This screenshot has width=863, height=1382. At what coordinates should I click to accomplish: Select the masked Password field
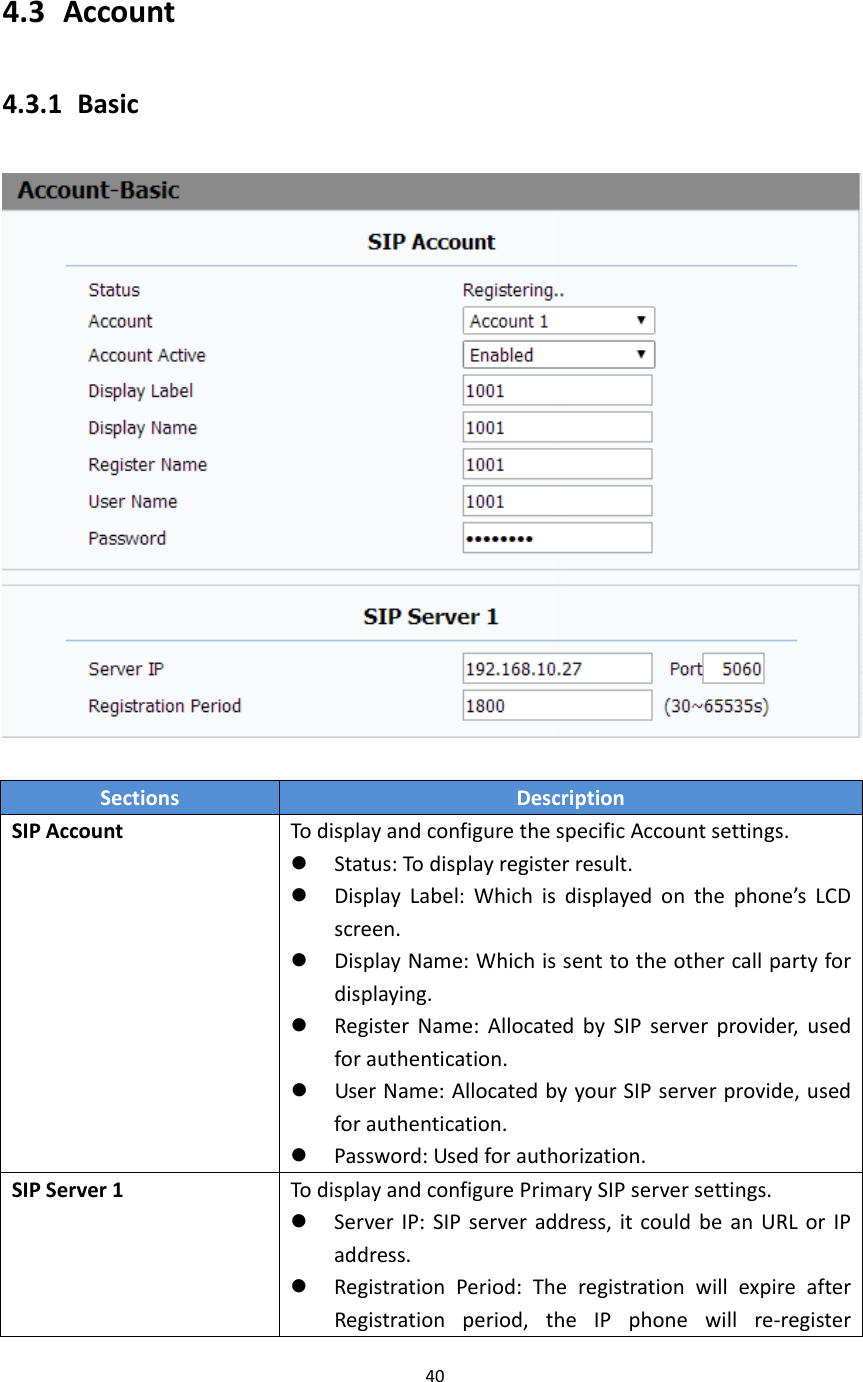[x=556, y=537]
